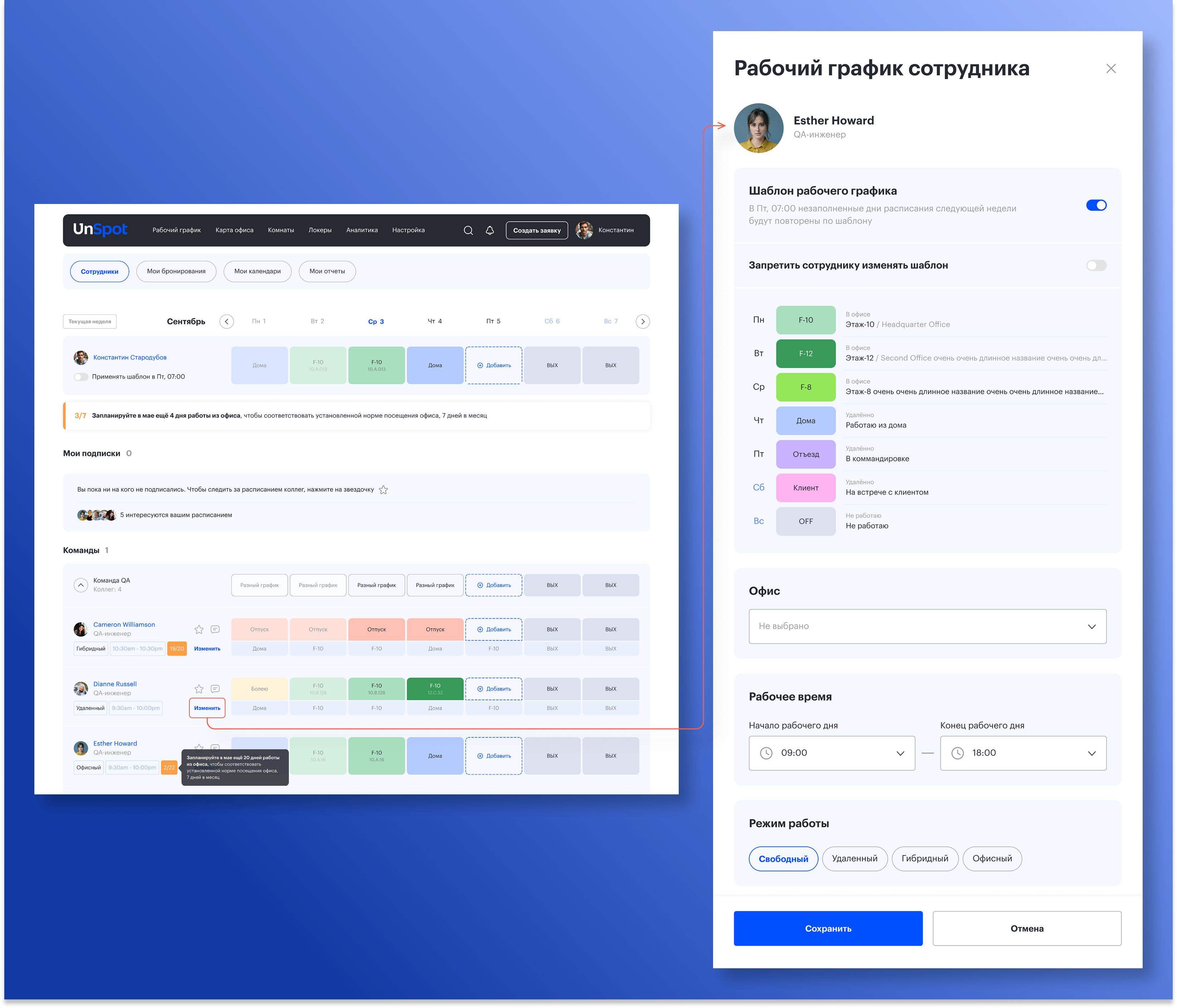Go to previous week arrow

pyautogui.click(x=227, y=321)
